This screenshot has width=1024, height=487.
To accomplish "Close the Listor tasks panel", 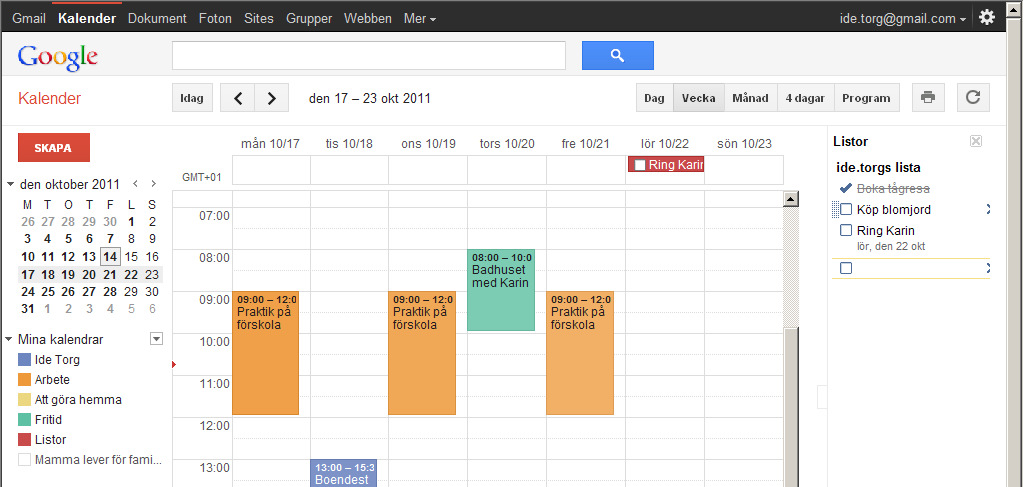I will 976,141.
